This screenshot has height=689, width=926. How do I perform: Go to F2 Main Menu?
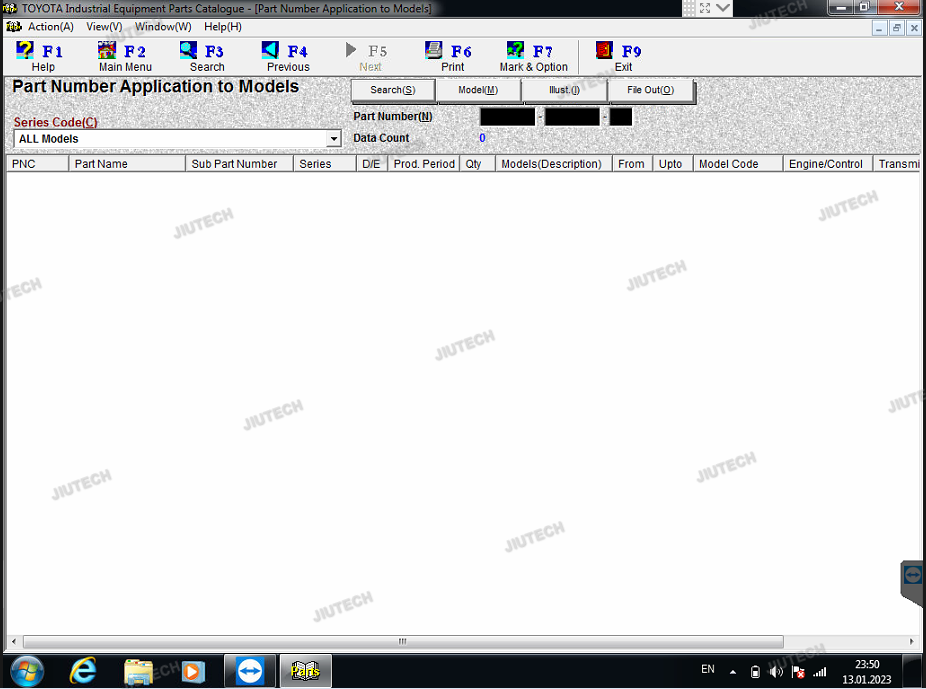[125, 57]
